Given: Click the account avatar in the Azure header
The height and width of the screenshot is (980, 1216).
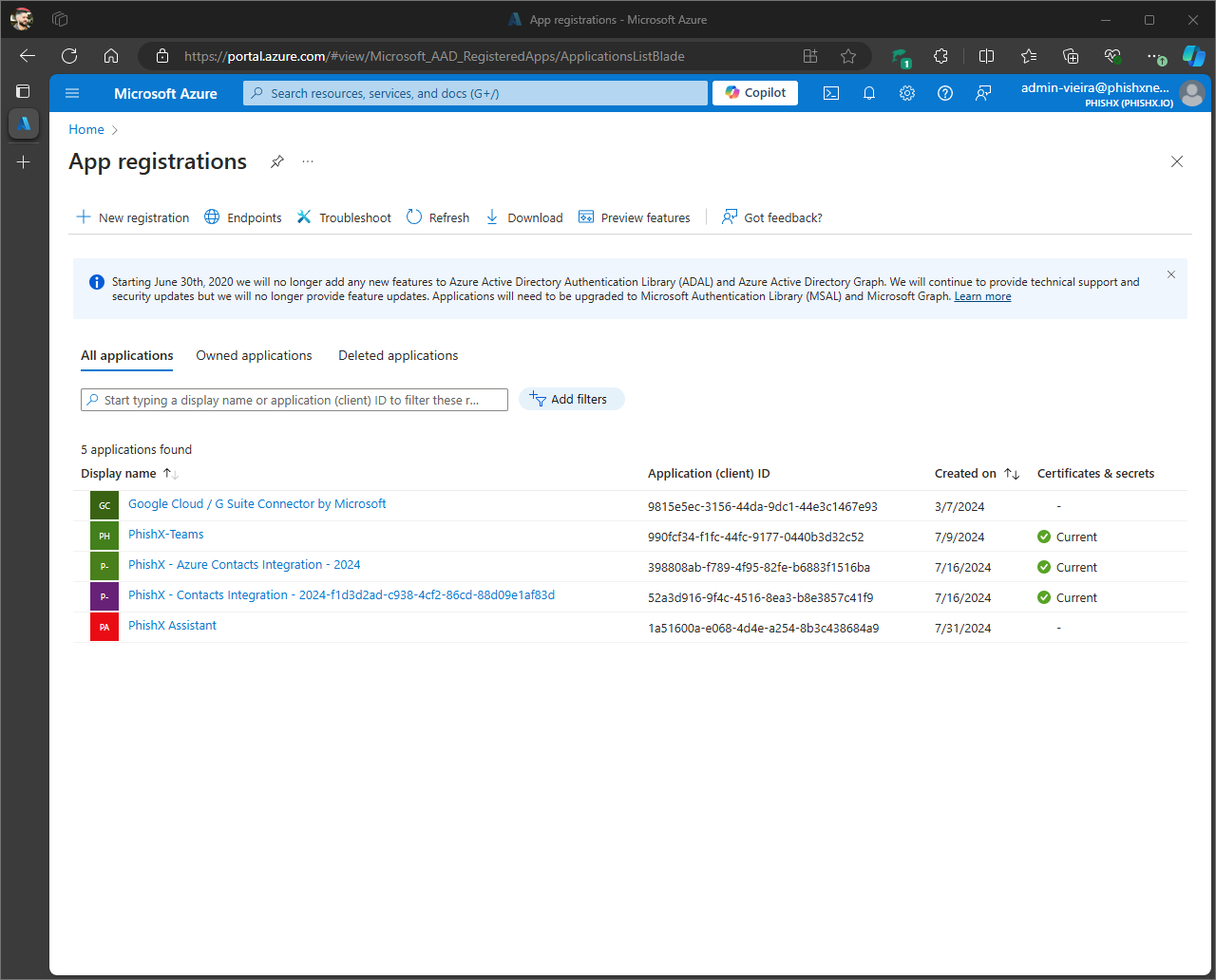Looking at the screenshot, I should (x=1191, y=93).
